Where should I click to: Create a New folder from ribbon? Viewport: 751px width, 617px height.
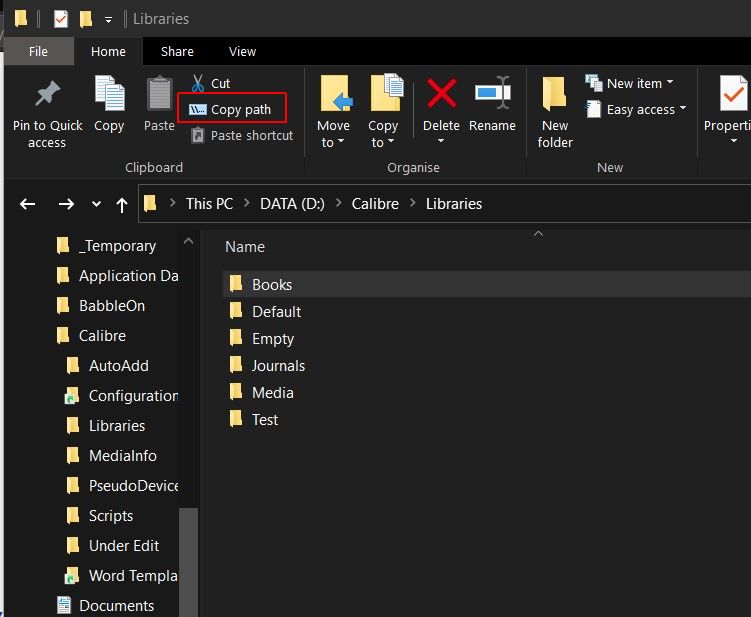555,112
